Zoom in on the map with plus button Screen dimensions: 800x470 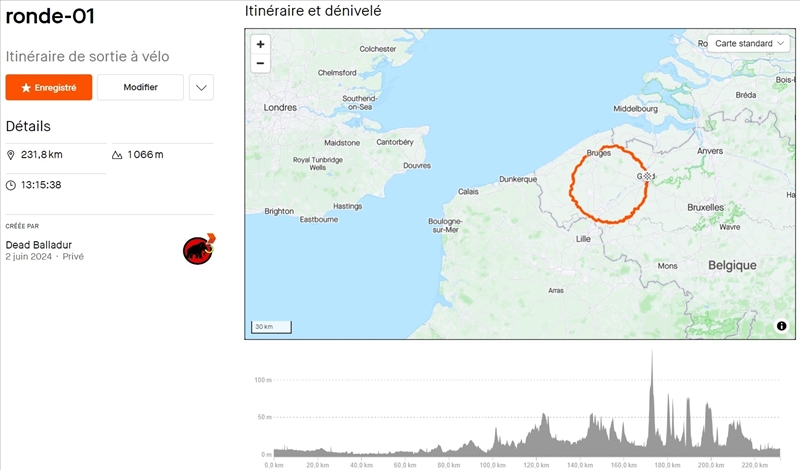[261, 45]
